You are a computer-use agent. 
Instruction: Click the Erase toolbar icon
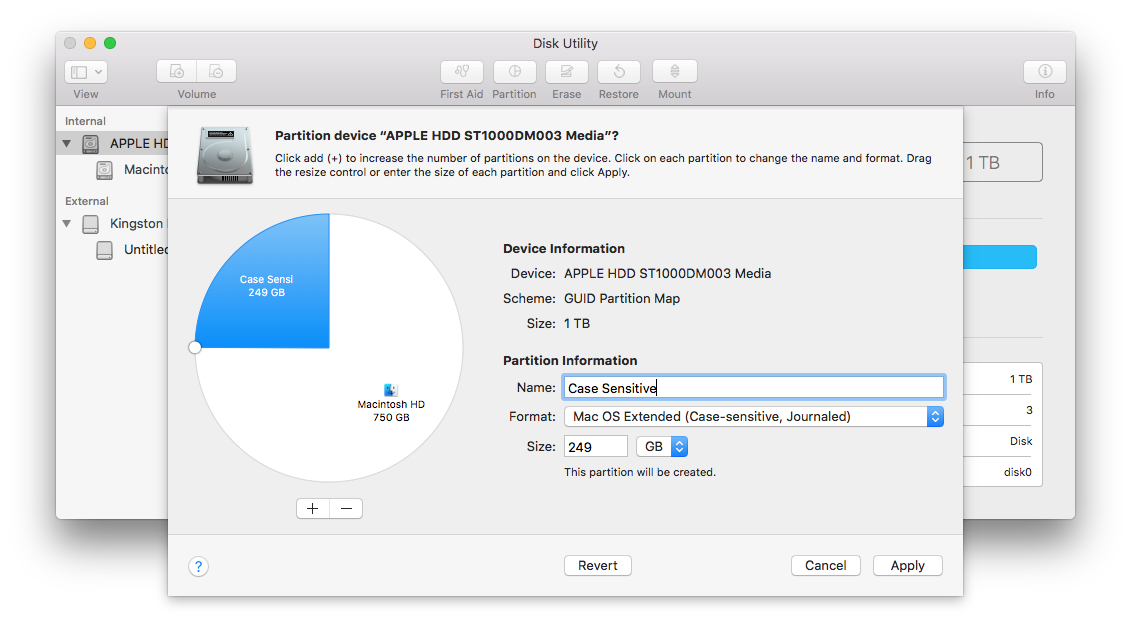566,71
